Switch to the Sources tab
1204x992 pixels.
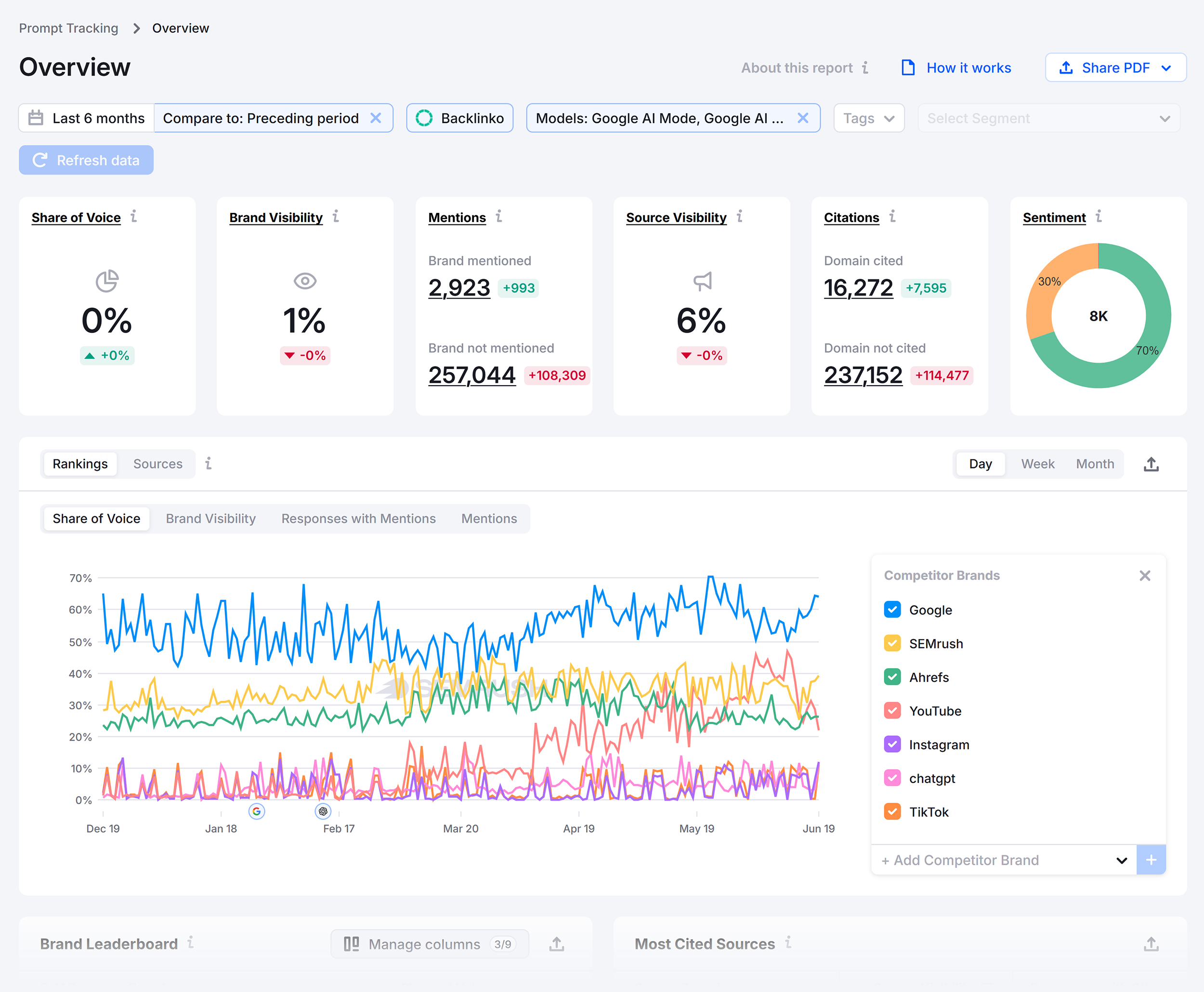(x=157, y=463)
